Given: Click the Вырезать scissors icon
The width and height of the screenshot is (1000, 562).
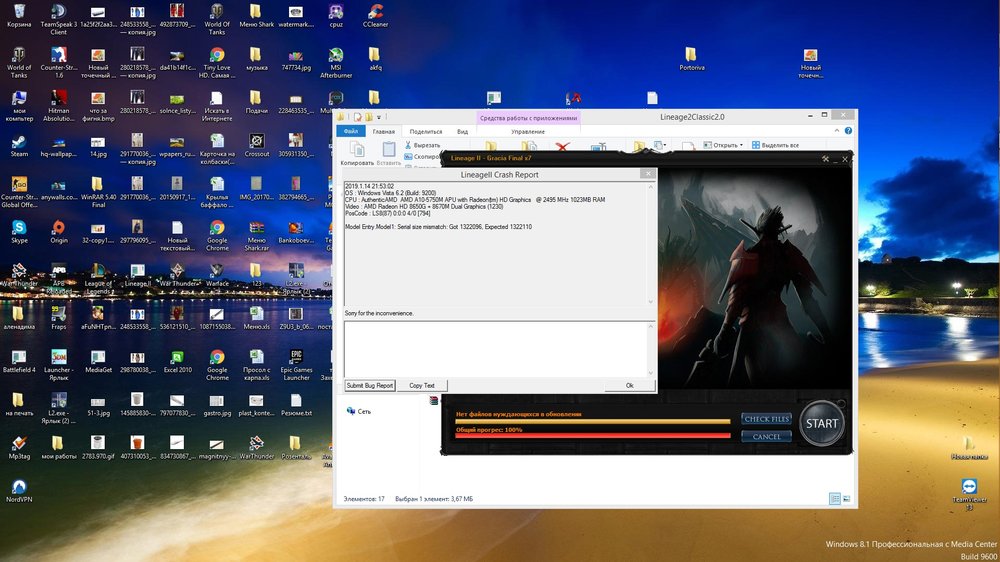Looking at the screenshot, I should tap(409, 145).
